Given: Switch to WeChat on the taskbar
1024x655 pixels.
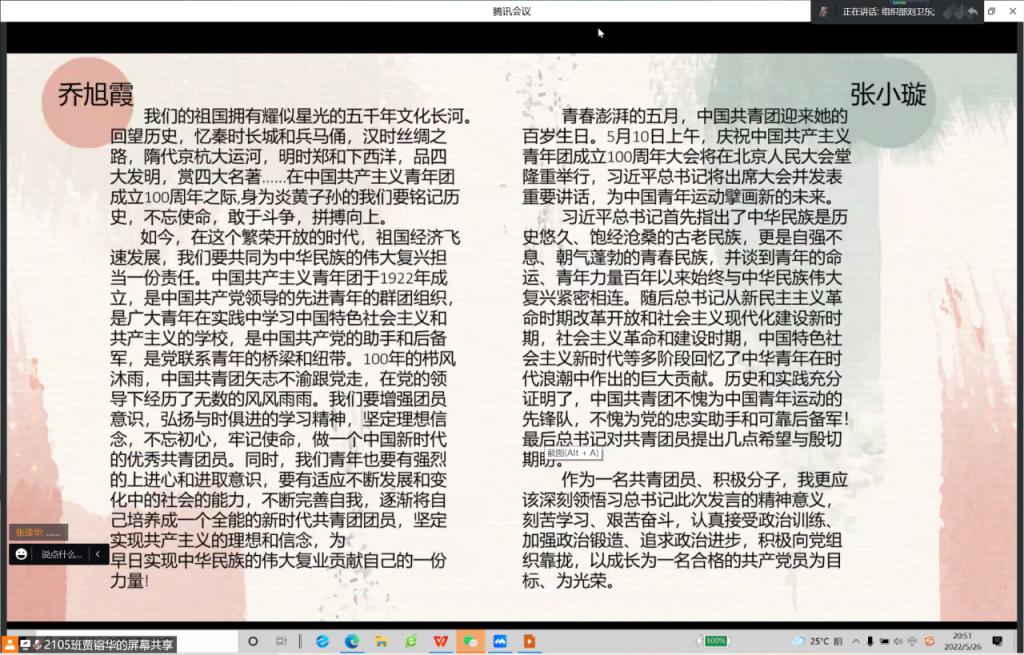Looking at the screenshot, I should [469, 641].
